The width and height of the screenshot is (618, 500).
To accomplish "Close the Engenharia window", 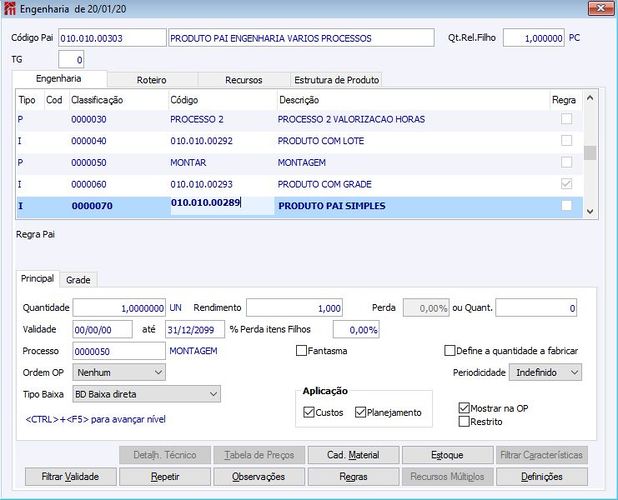I will pos(600,9).
